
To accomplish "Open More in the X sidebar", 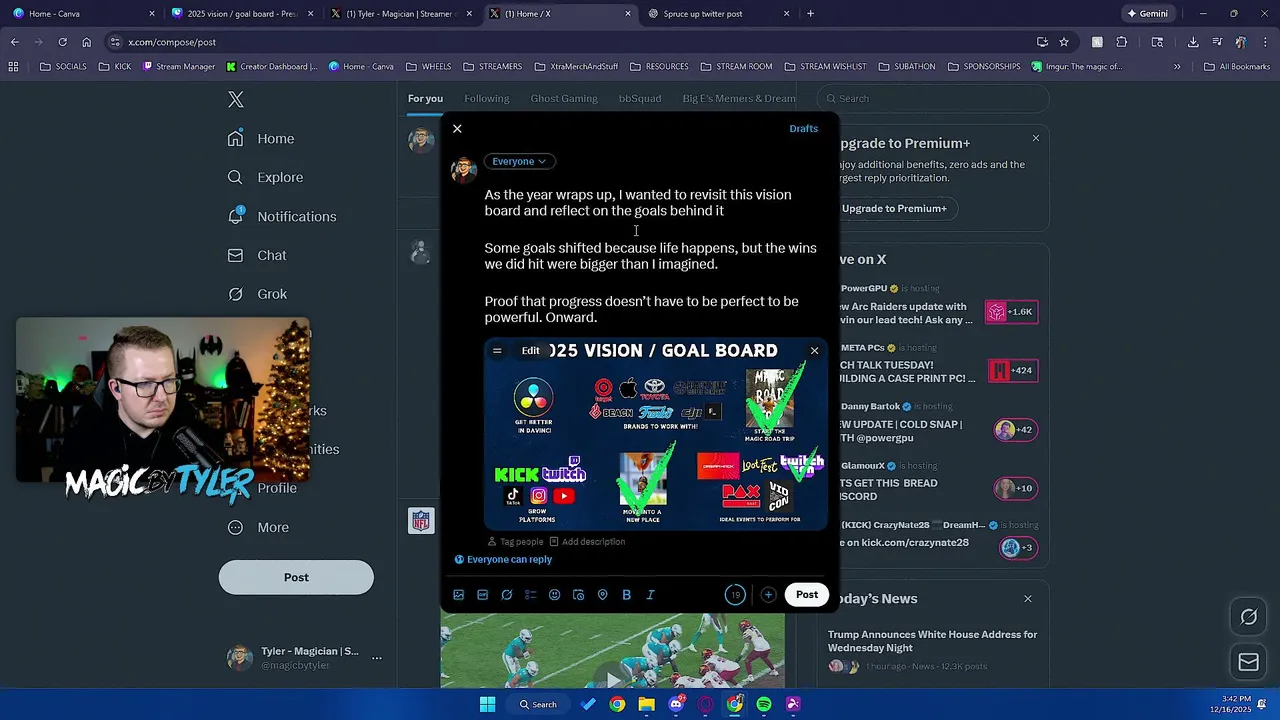I will tap(258, 528).
